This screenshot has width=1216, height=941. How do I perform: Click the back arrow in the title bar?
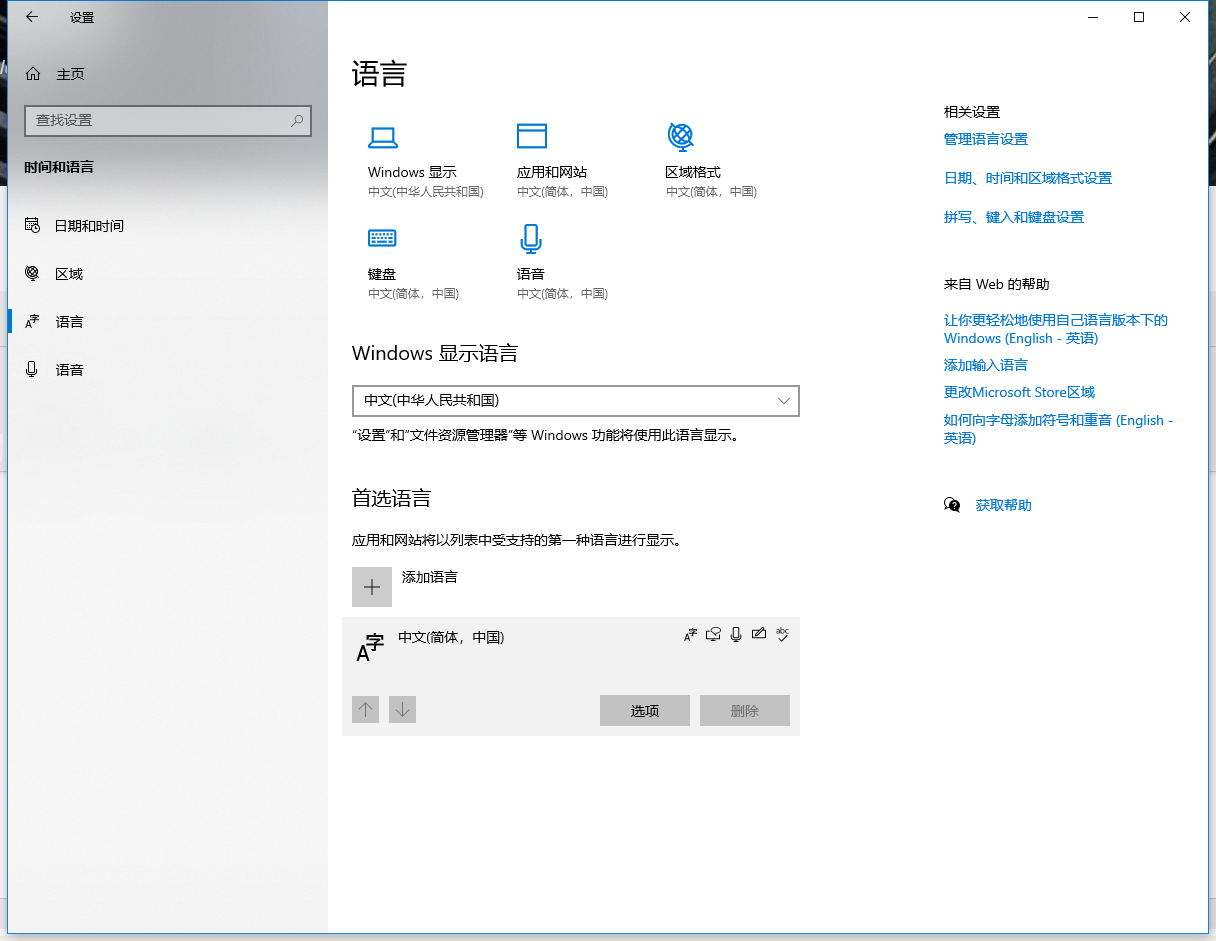click(x=32, y=17)
